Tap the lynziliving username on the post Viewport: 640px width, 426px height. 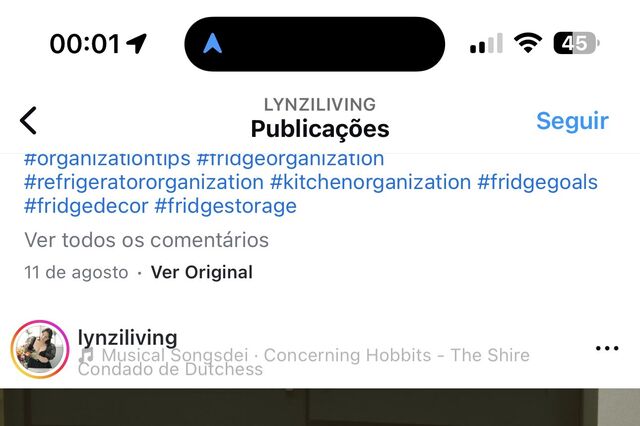pyautogui.click(x=128, y=337)
